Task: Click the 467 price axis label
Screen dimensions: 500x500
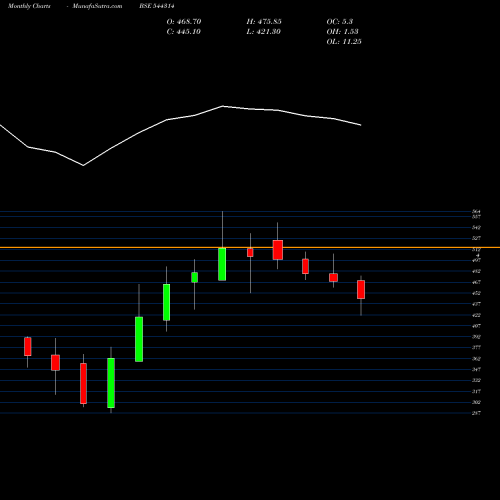Action: click(x=476, y=282)
